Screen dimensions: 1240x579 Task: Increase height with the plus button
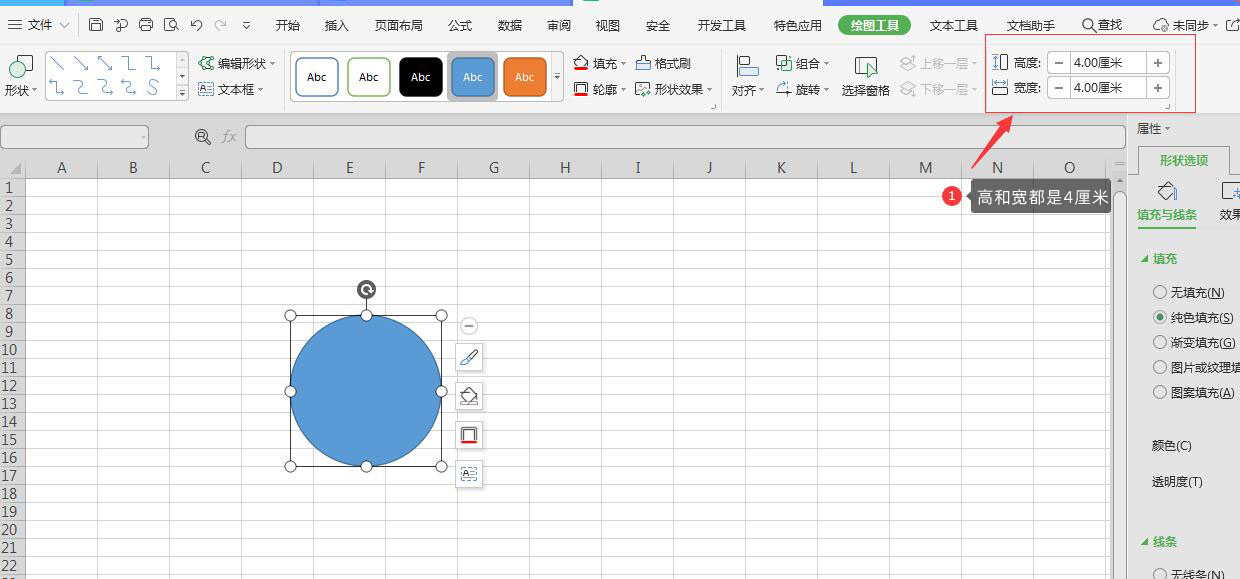point(1158,63)
